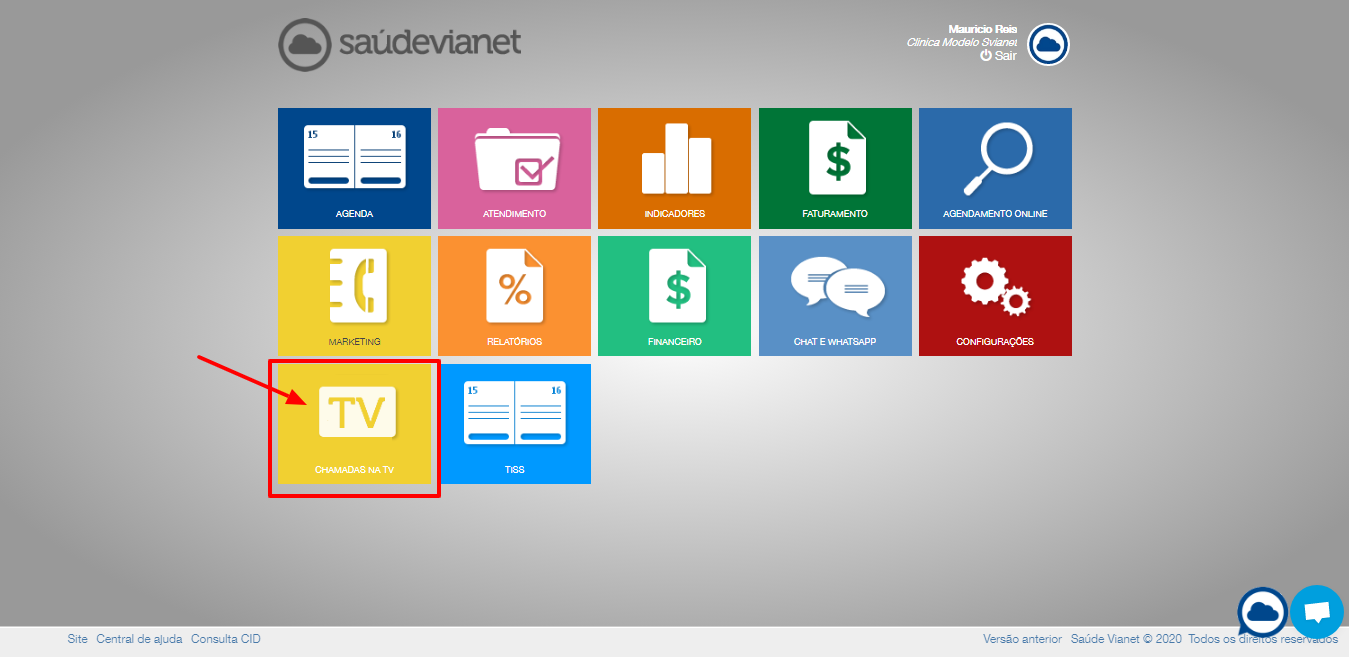The height and width of the screenshot is (657, 1349).
Task: Open the Site footer link
Action: 77,639
